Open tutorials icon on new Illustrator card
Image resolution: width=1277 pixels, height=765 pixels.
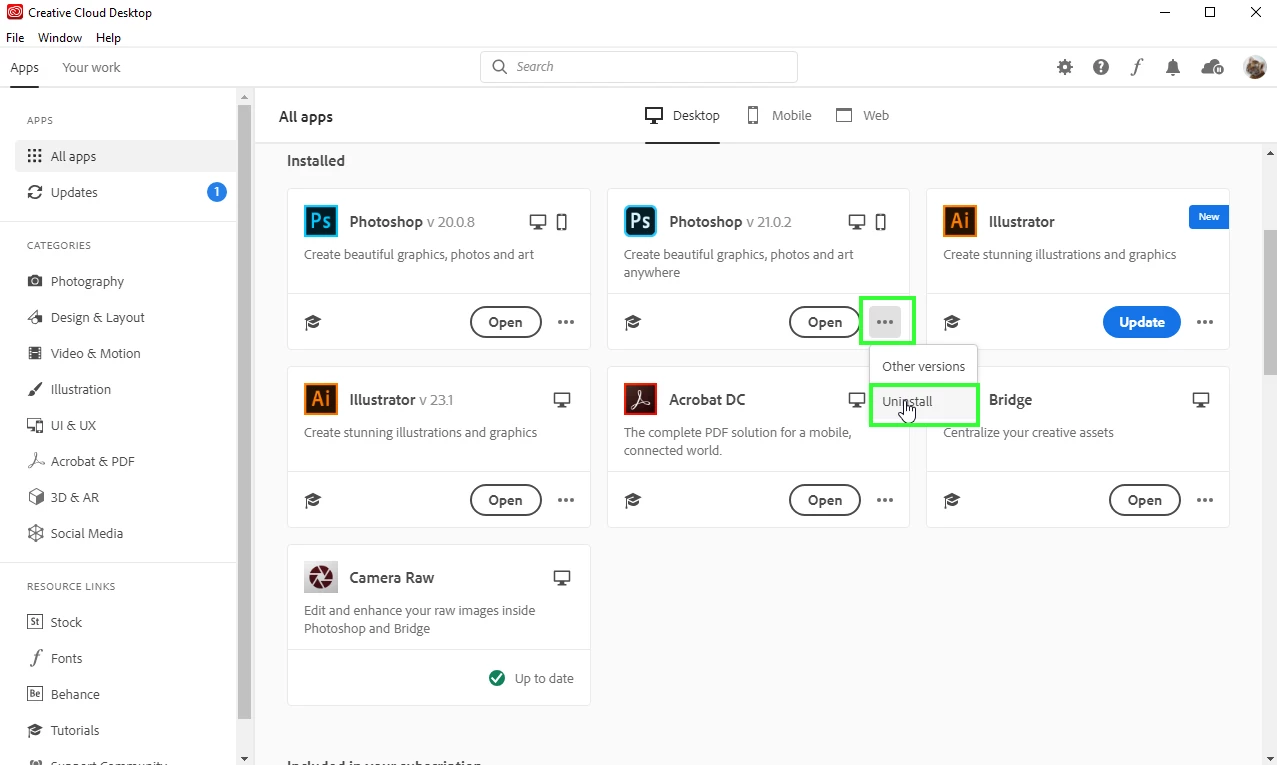click(x=952, y=322)
